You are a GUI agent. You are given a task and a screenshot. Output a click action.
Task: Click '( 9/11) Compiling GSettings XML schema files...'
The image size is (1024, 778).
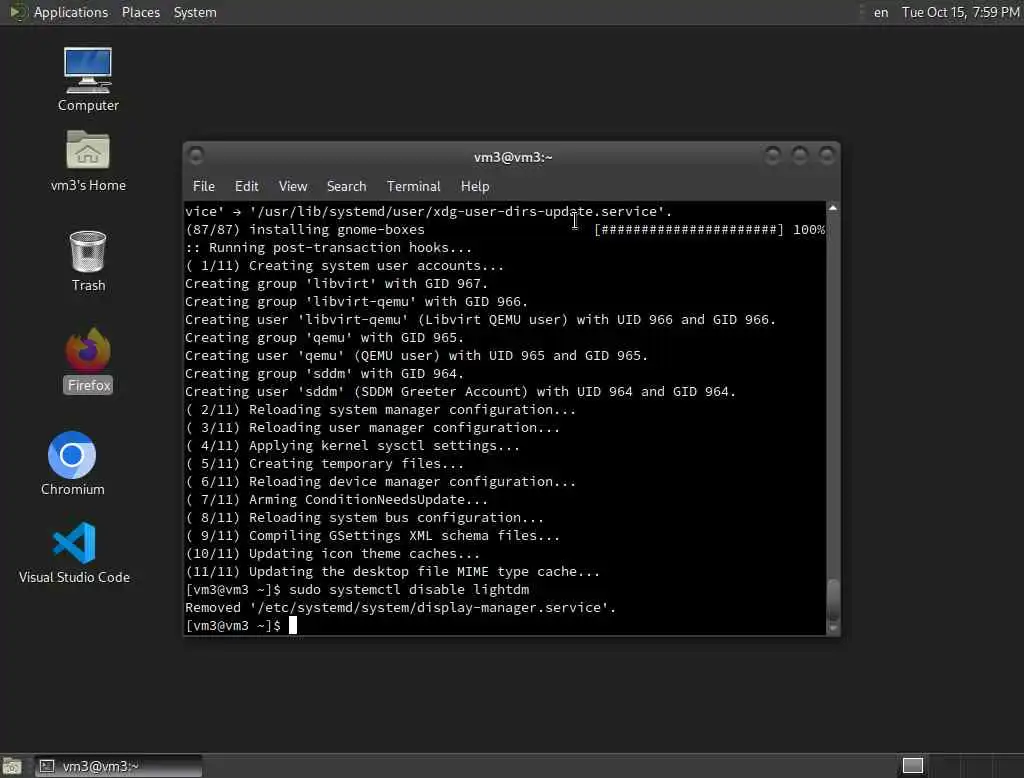click(372, 536)
